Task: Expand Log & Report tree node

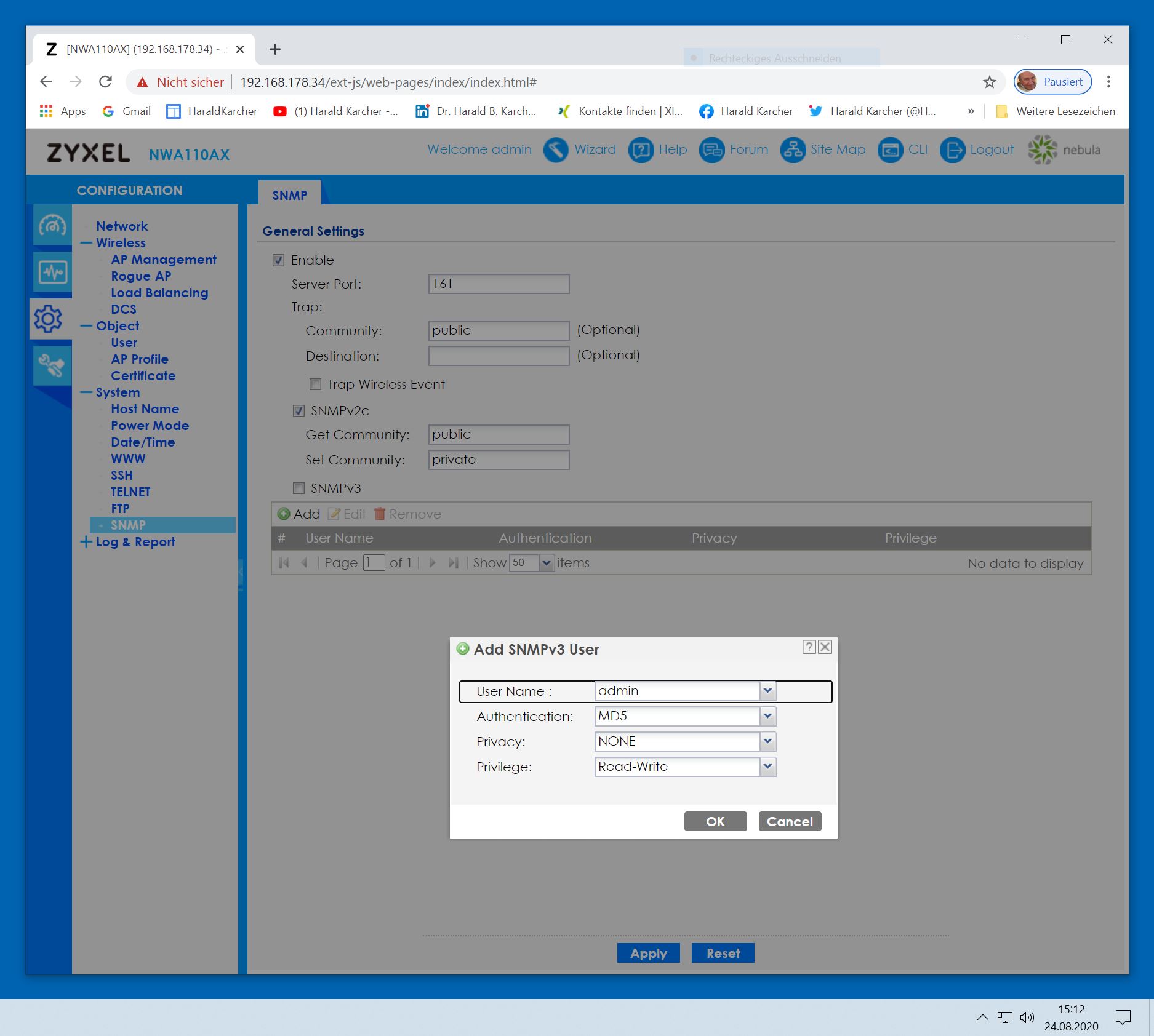Action: click(x=86, y=542)
